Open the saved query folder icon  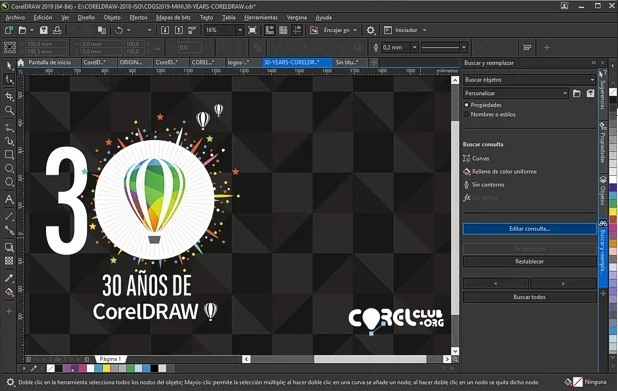click(x=577, y=93)
